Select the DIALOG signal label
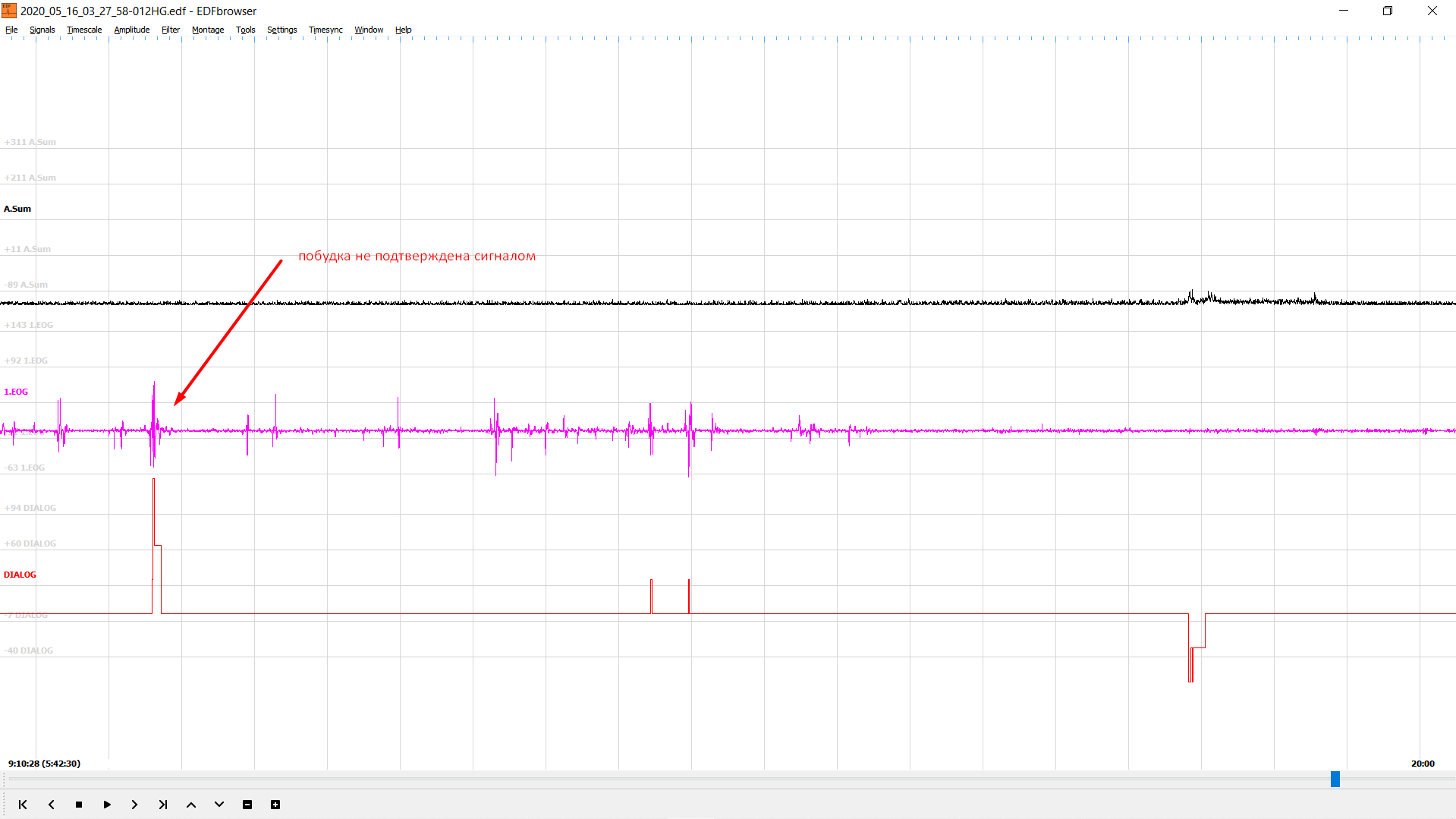Image resolution: width=1456 pixels, height=819 pixels. coord(20,575)
